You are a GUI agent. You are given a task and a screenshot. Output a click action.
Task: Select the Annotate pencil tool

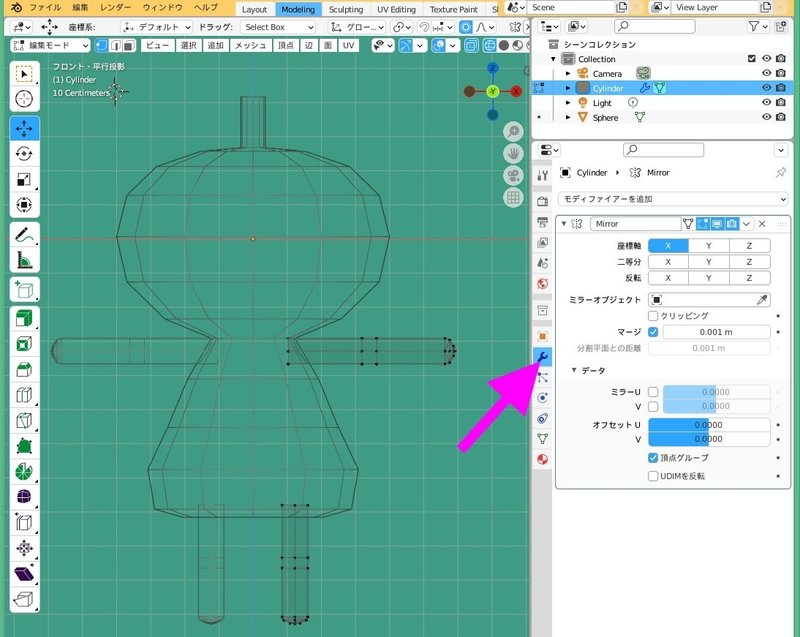[x=25, y=235]
